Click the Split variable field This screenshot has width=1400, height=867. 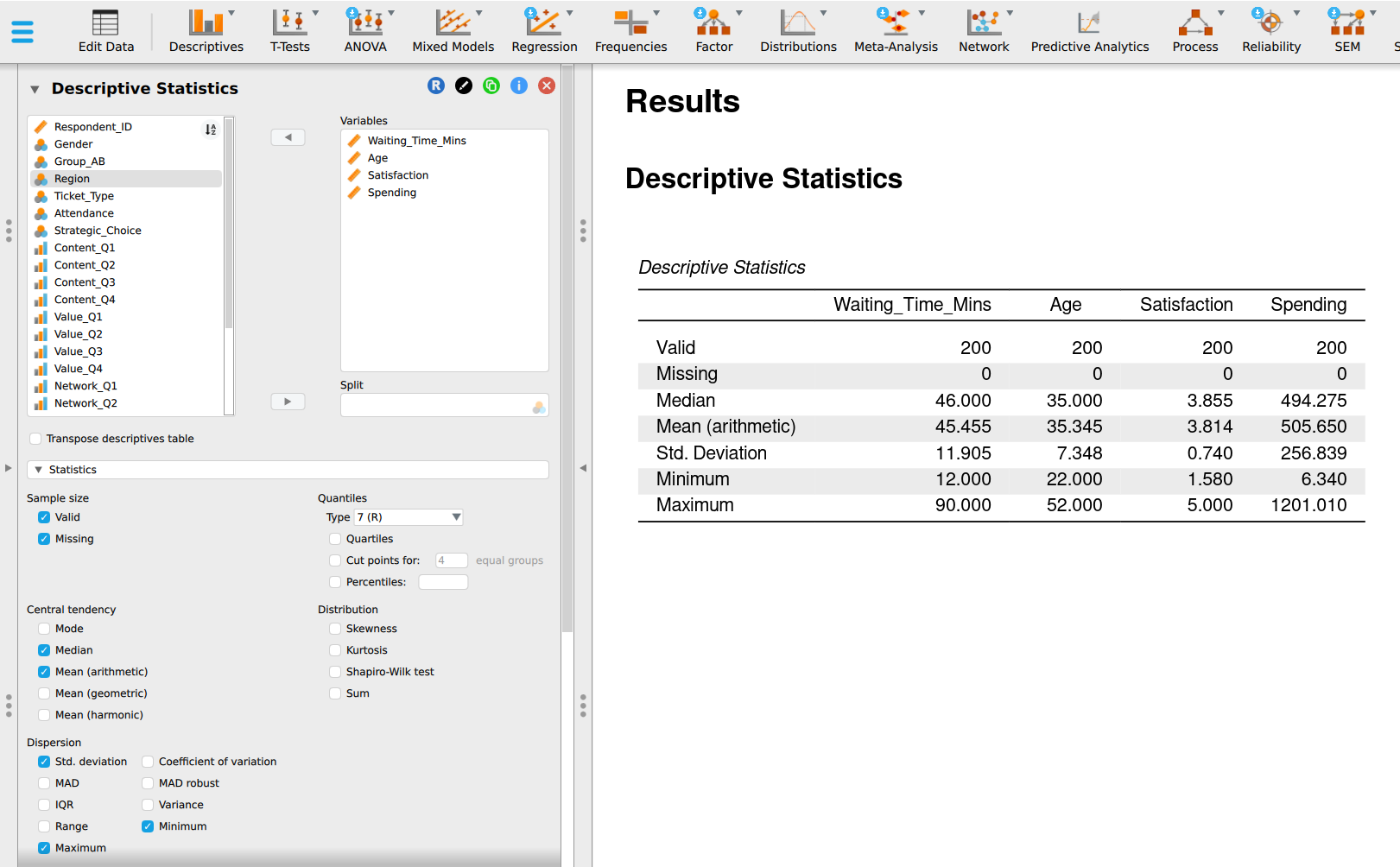445,406
